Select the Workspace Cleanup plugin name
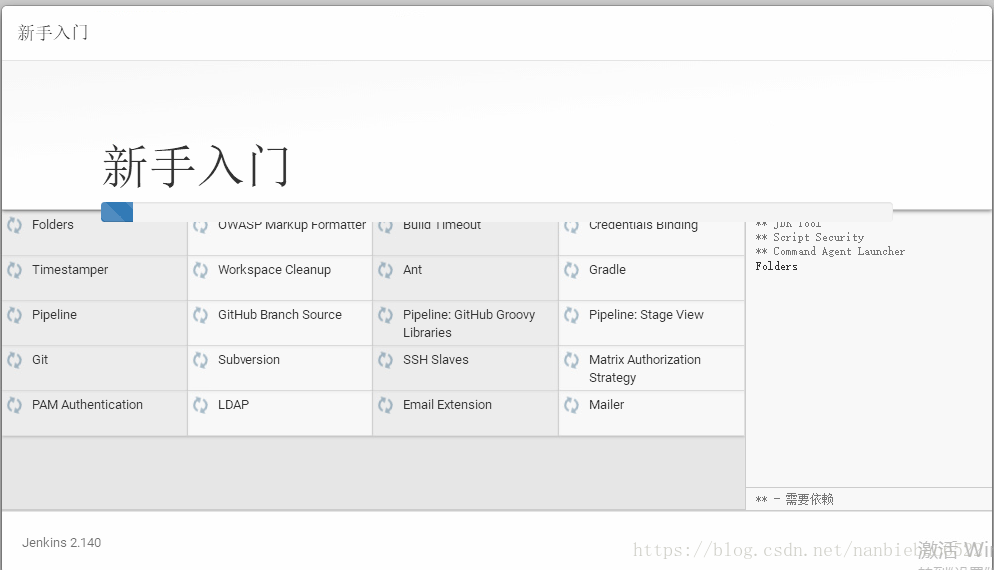Viewport: 994px width, 570px height. [274, 270]
